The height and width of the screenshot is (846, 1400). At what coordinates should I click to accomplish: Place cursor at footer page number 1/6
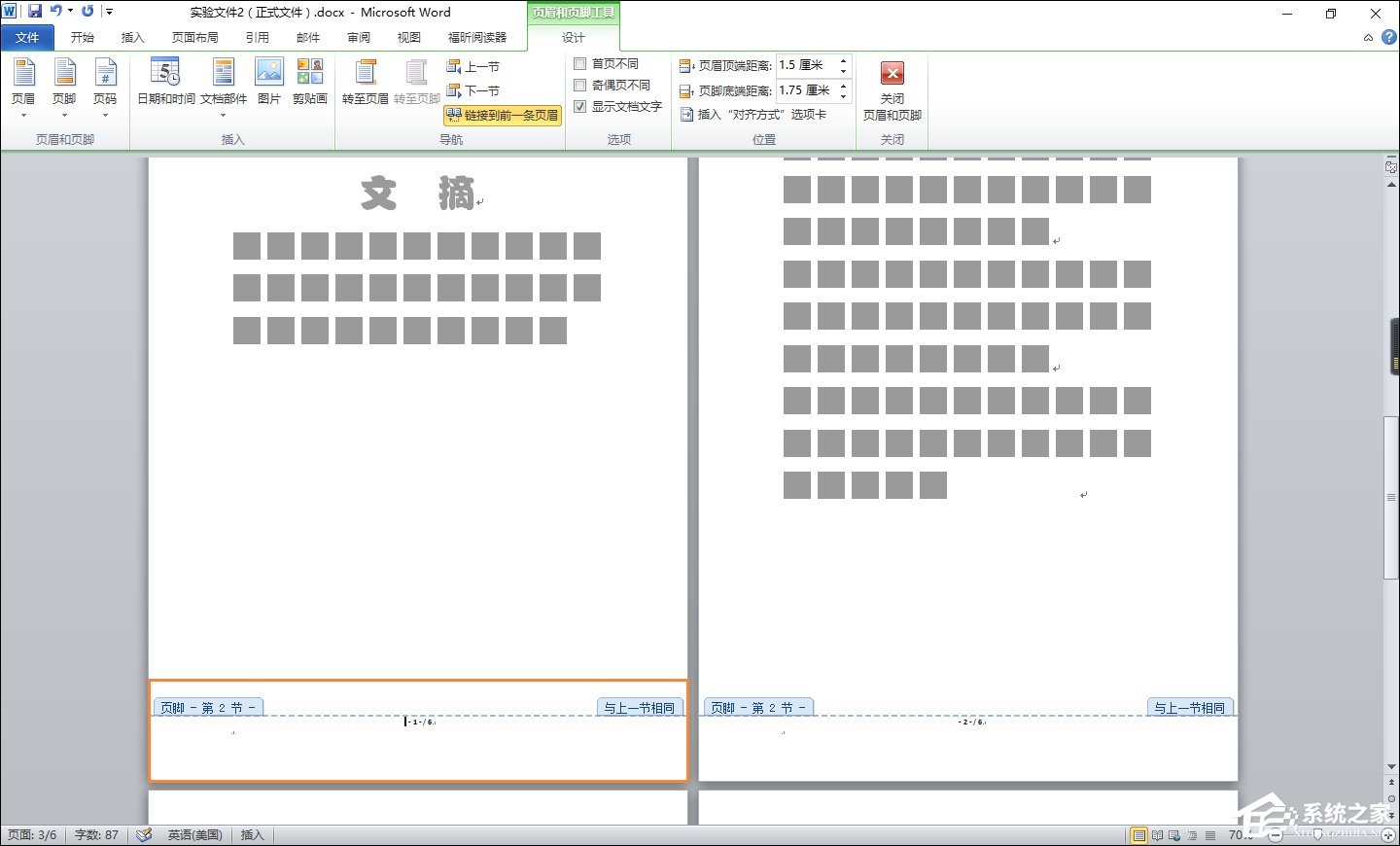coord(420,722)
